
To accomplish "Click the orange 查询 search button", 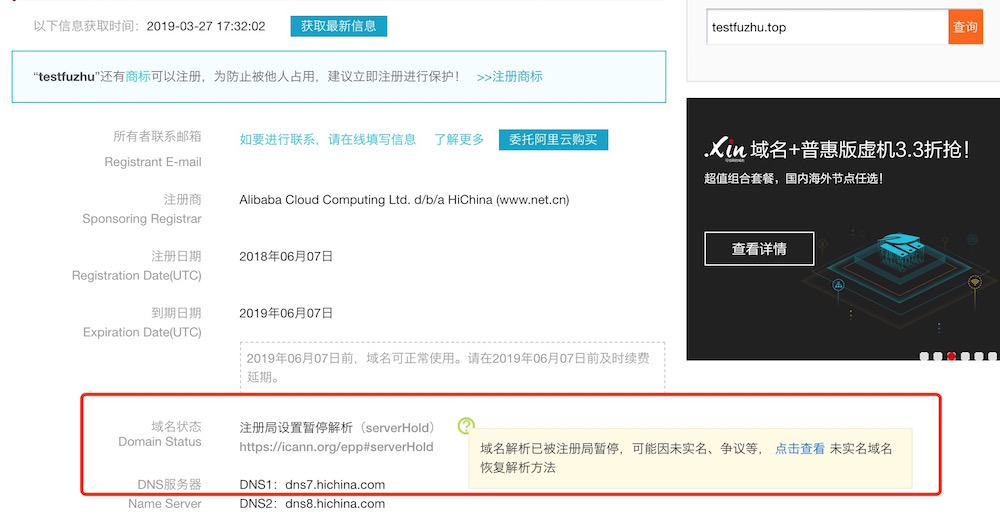I will 965,27.
